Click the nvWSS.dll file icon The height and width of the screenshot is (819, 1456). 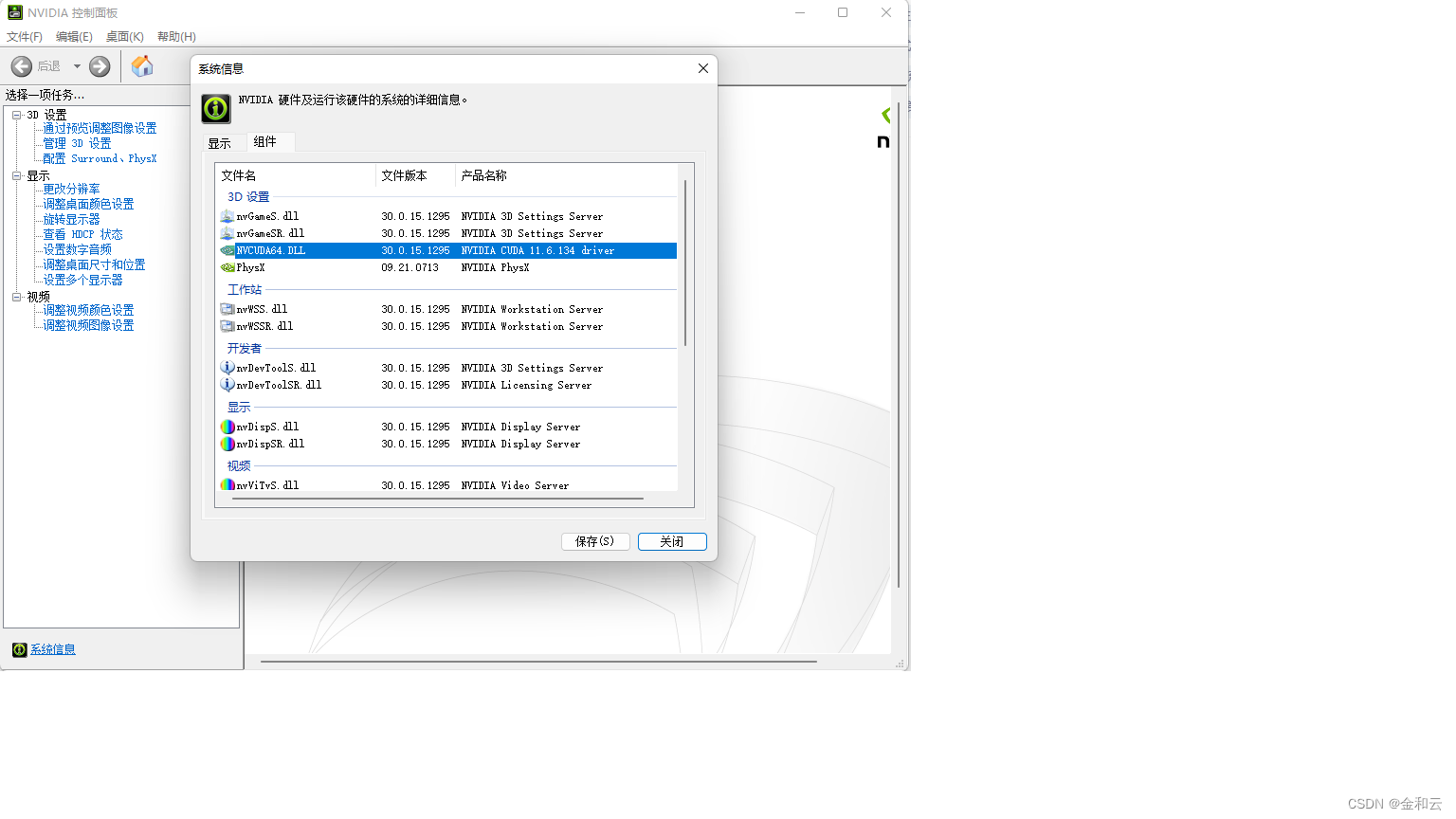click(227, 309)
